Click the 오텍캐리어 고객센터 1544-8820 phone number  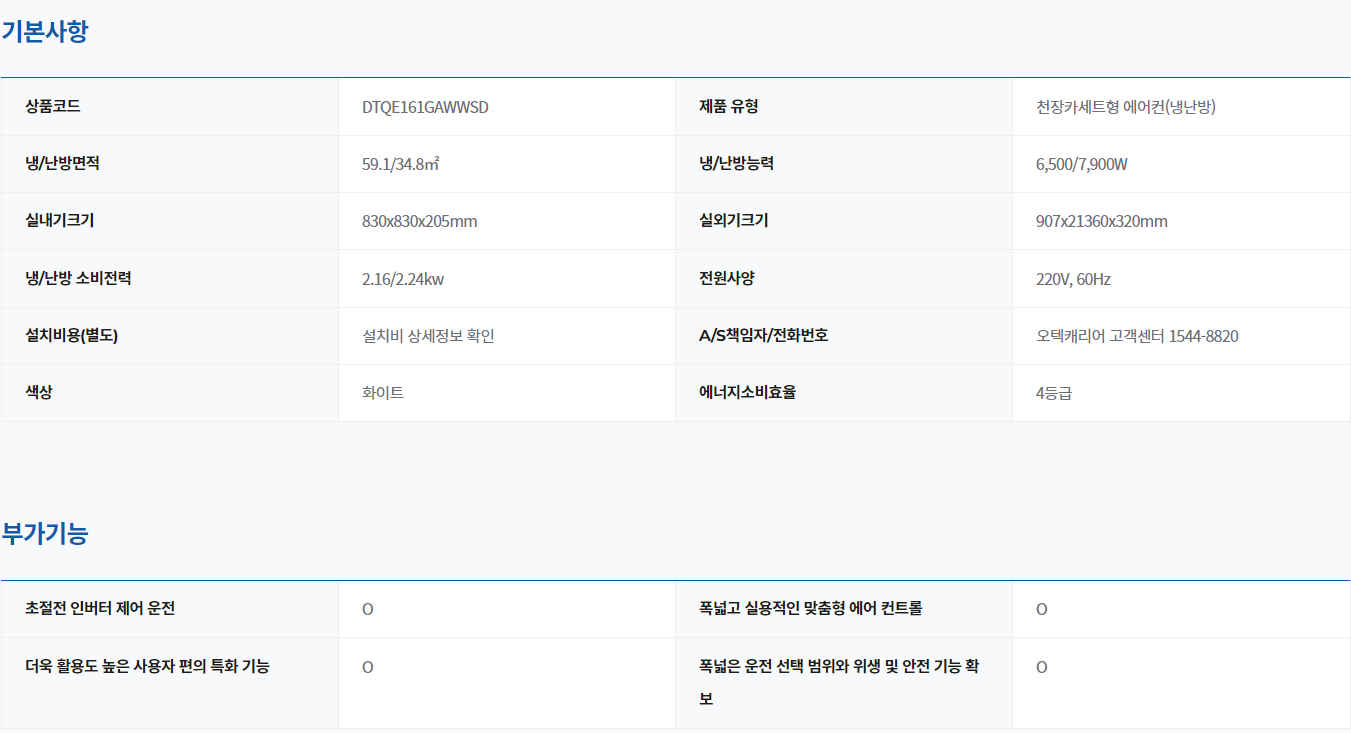click(x=1137, y=336)
